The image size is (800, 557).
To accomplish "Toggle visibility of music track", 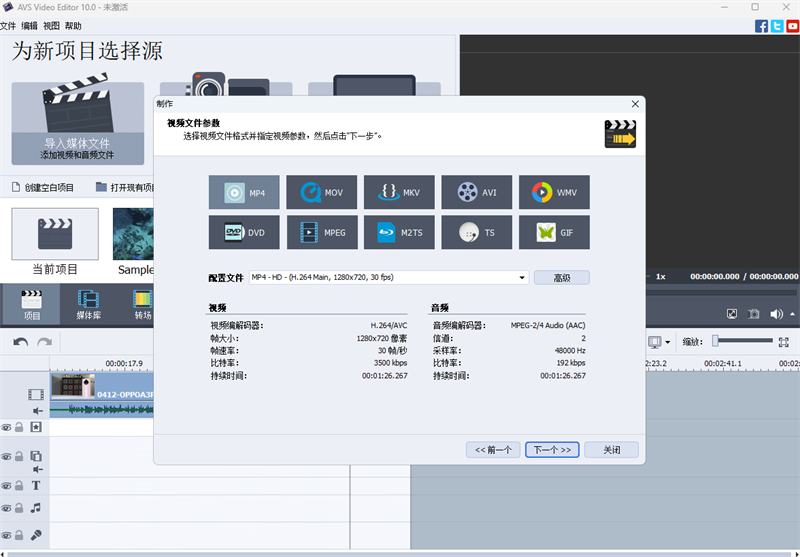I will click(6, 509).
